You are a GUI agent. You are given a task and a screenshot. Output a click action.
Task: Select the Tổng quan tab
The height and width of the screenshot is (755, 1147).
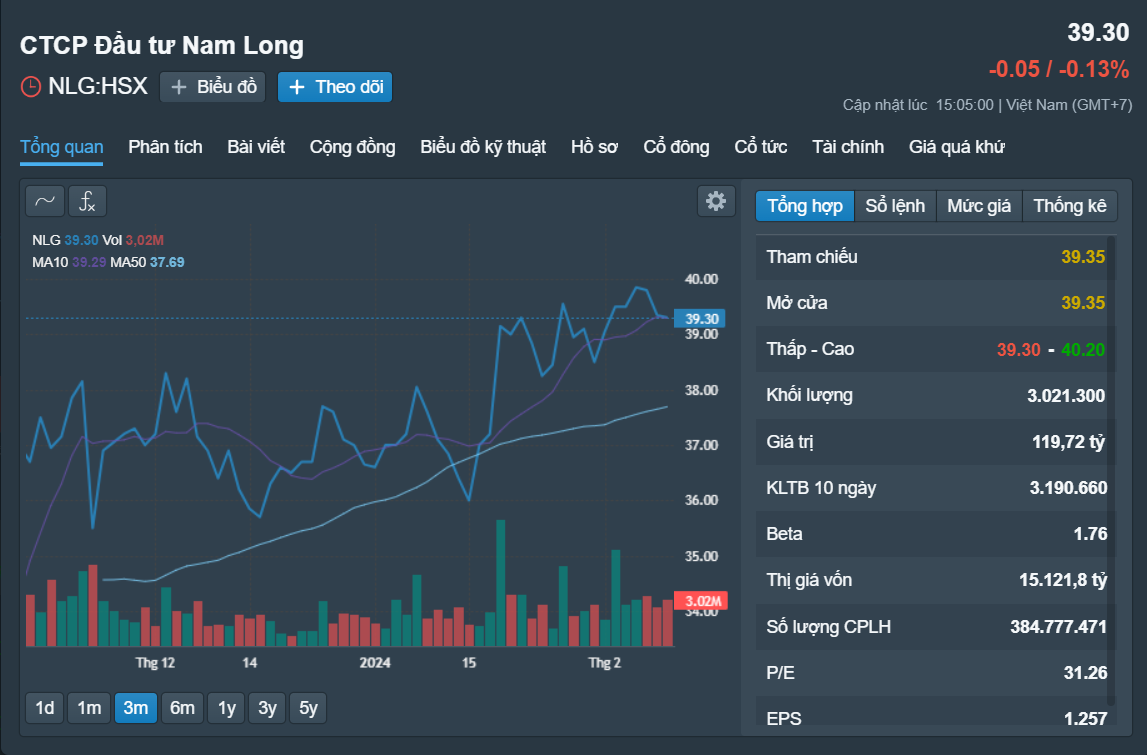coord(61,147)
